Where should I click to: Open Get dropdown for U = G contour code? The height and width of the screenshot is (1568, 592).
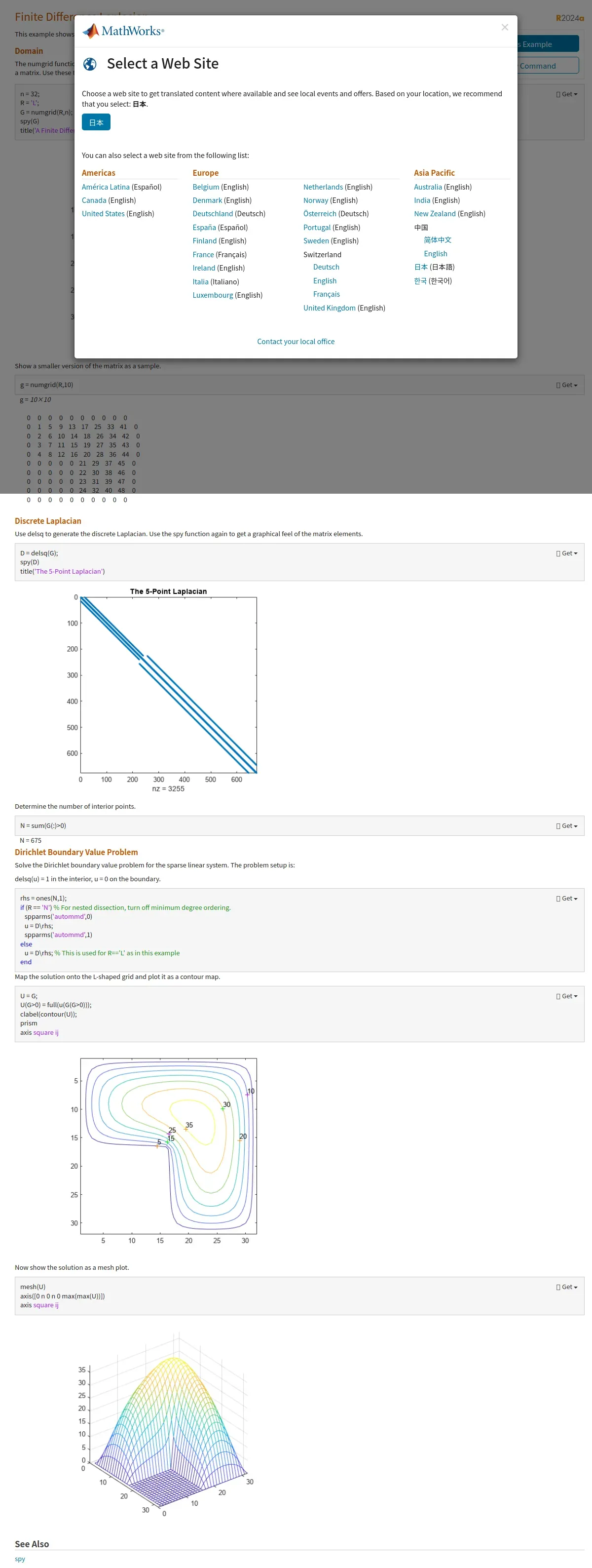[x=567, y=996]
